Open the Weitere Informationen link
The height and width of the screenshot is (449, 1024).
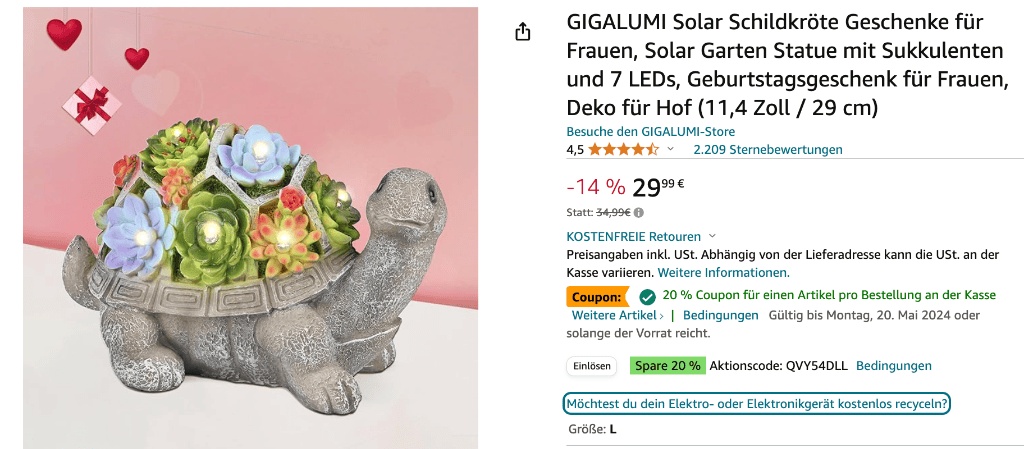[723, 272]
